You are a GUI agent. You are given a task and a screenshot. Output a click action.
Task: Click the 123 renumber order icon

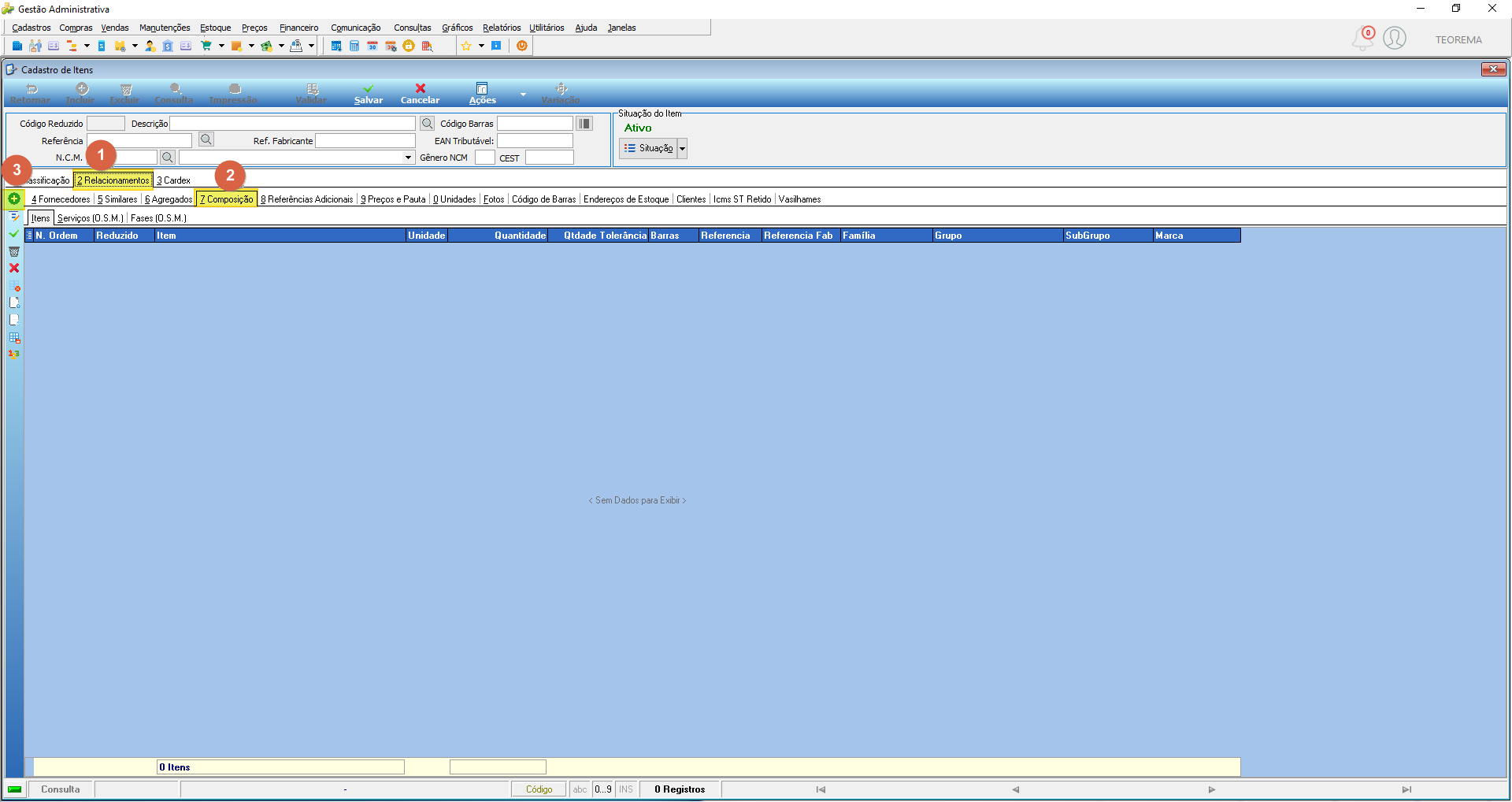(14, 355)
